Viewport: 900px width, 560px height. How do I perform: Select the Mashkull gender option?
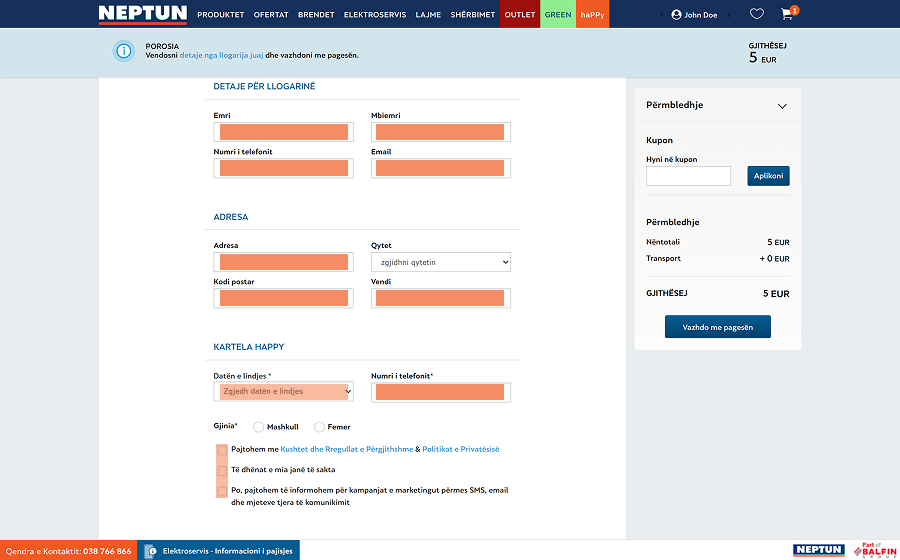pos(259,427)
